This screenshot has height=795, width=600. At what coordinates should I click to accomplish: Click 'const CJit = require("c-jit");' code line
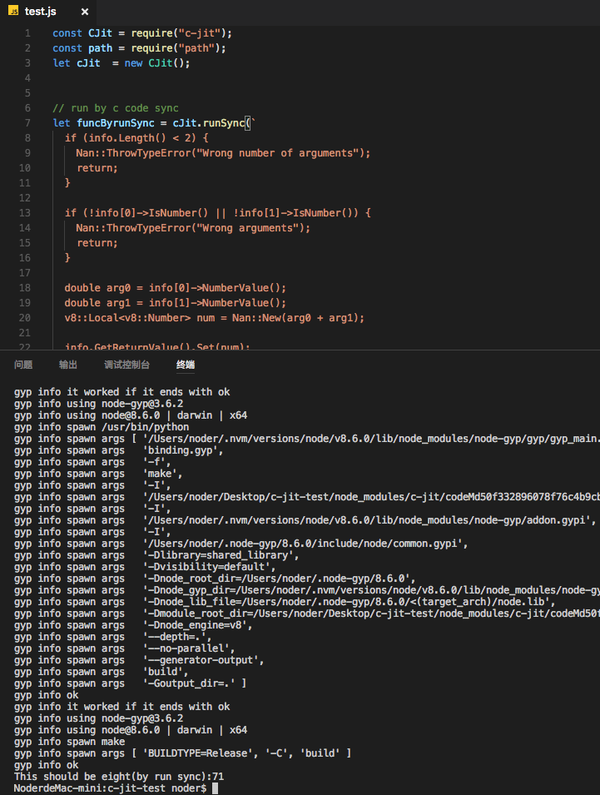[x=142, y=33]
